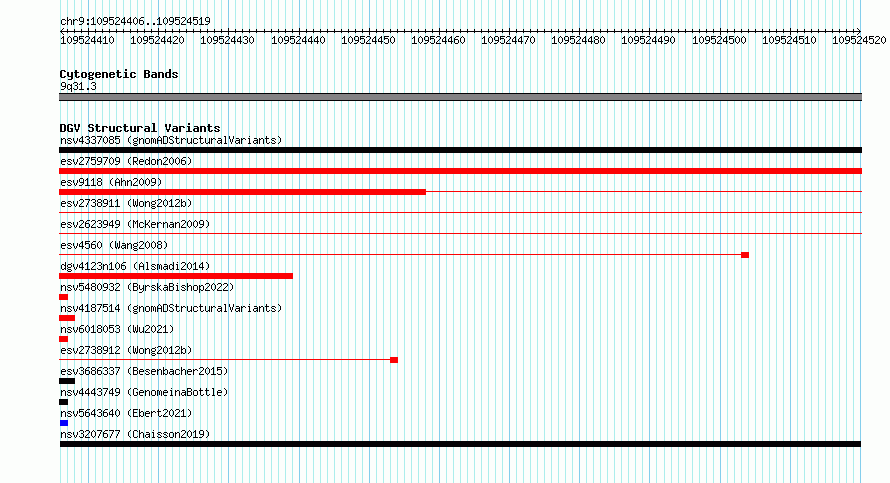The height and width of the screenshot is (483, 890).
Task: Select nsv6018053 (Wu2021) label
Action: coord(117,329)
